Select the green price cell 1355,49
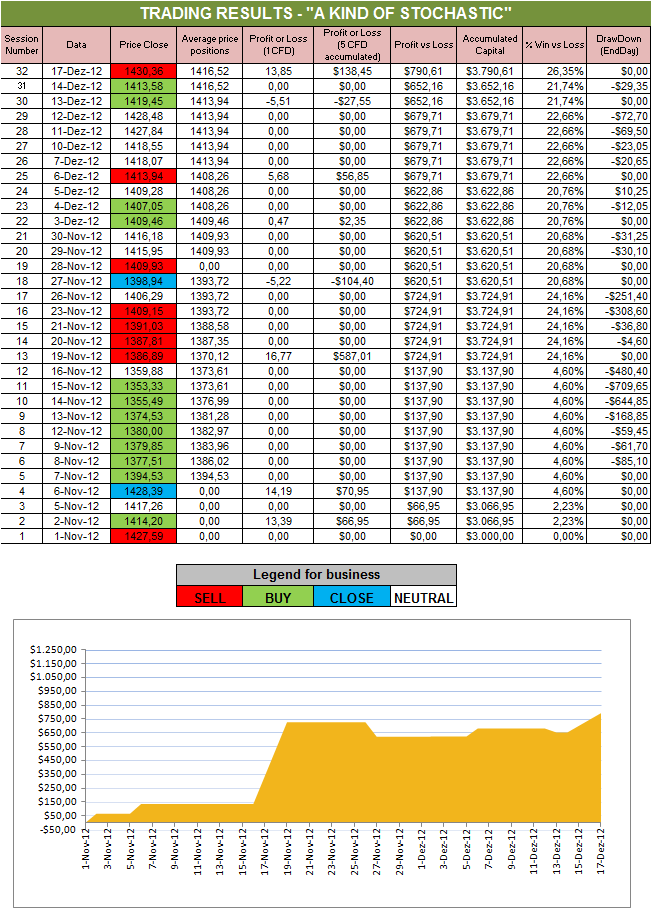 143,401
